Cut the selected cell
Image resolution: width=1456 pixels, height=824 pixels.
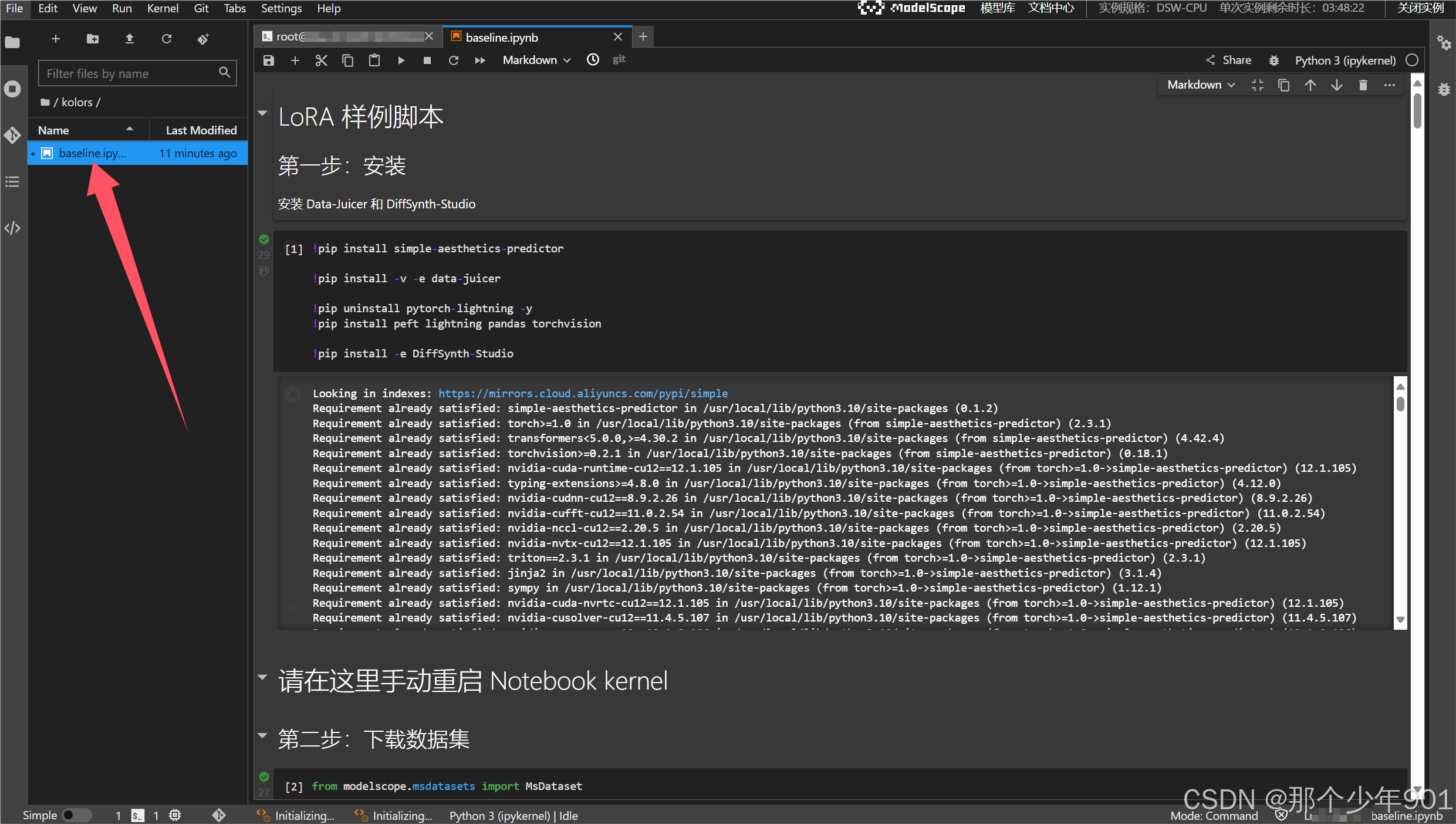[321, 60]
